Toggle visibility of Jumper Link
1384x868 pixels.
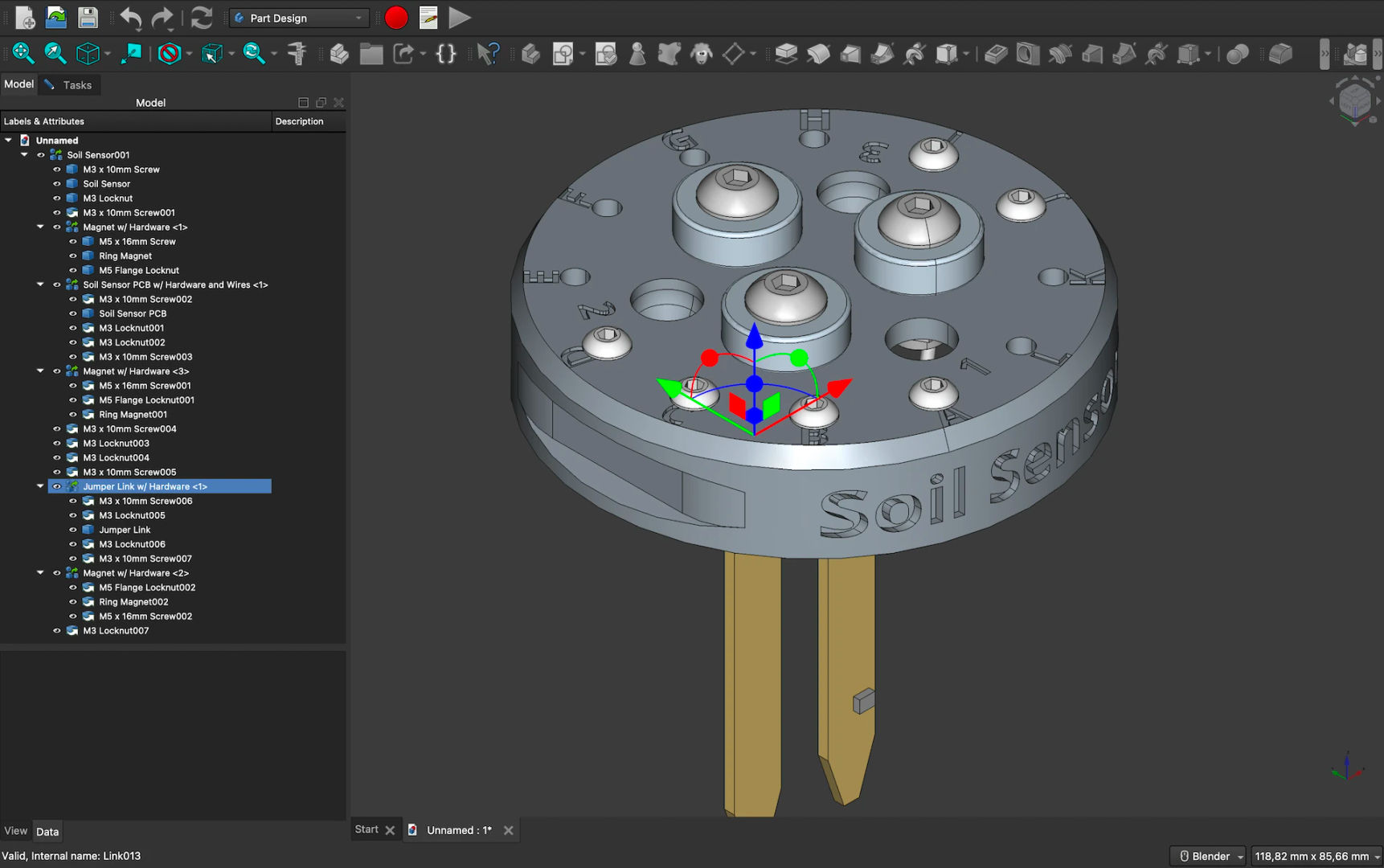[73, 530]
